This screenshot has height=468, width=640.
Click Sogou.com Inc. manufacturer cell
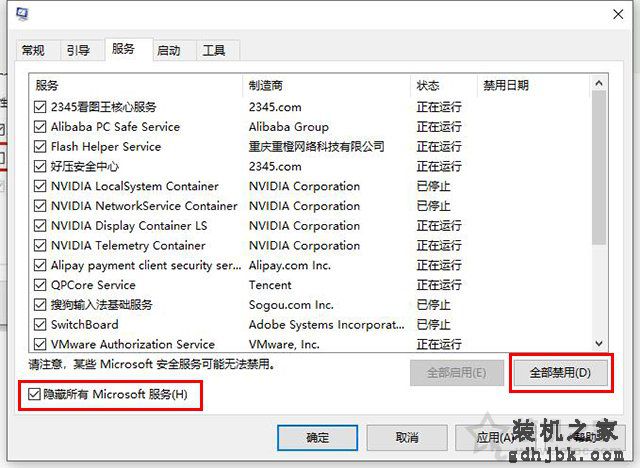[x=291, y=305]
